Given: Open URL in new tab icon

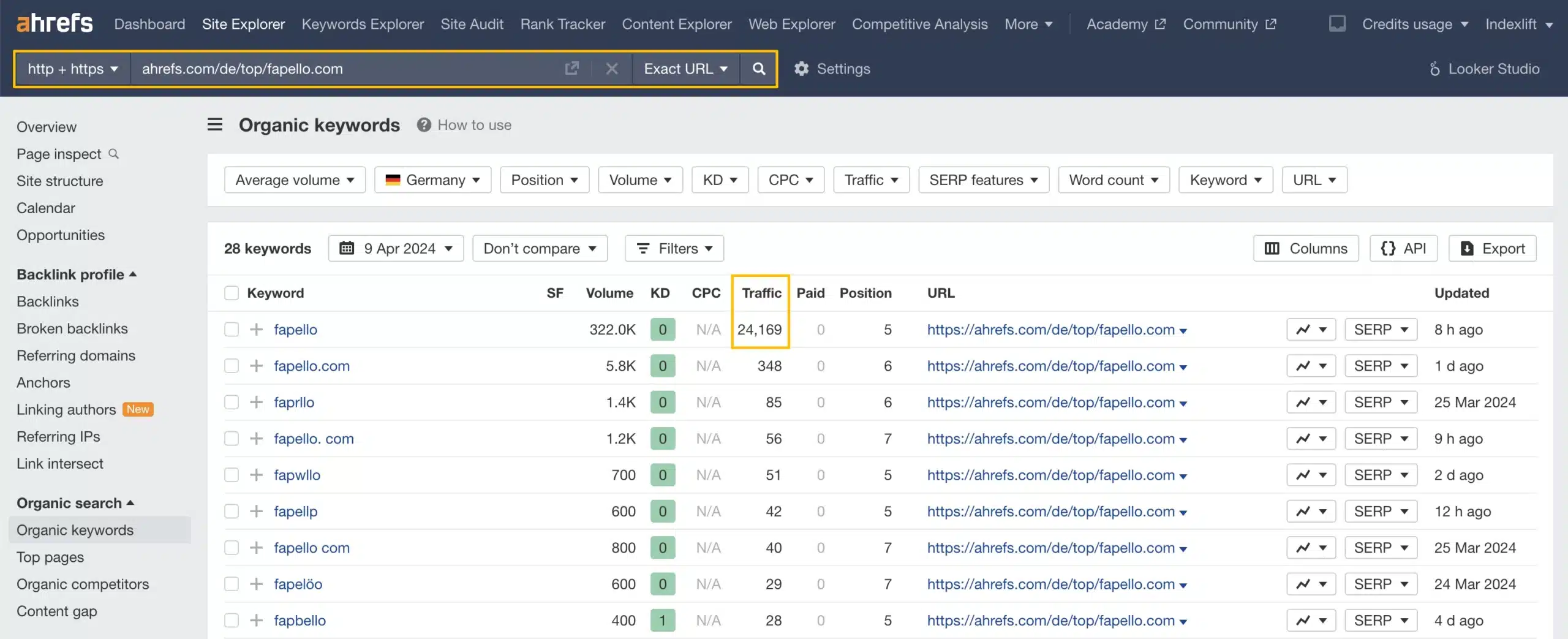Looking at the screenshot, I should (571, 69).
